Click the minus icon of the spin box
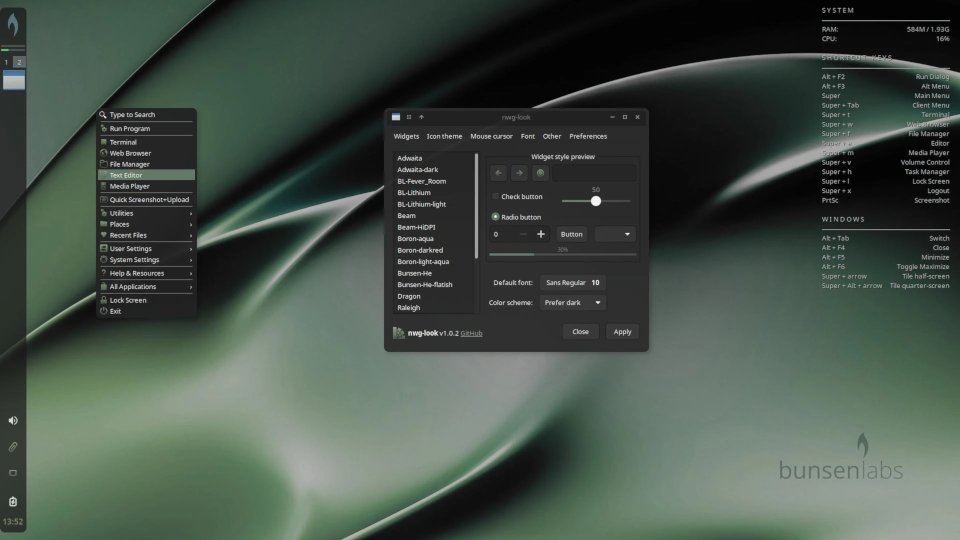 523,234
